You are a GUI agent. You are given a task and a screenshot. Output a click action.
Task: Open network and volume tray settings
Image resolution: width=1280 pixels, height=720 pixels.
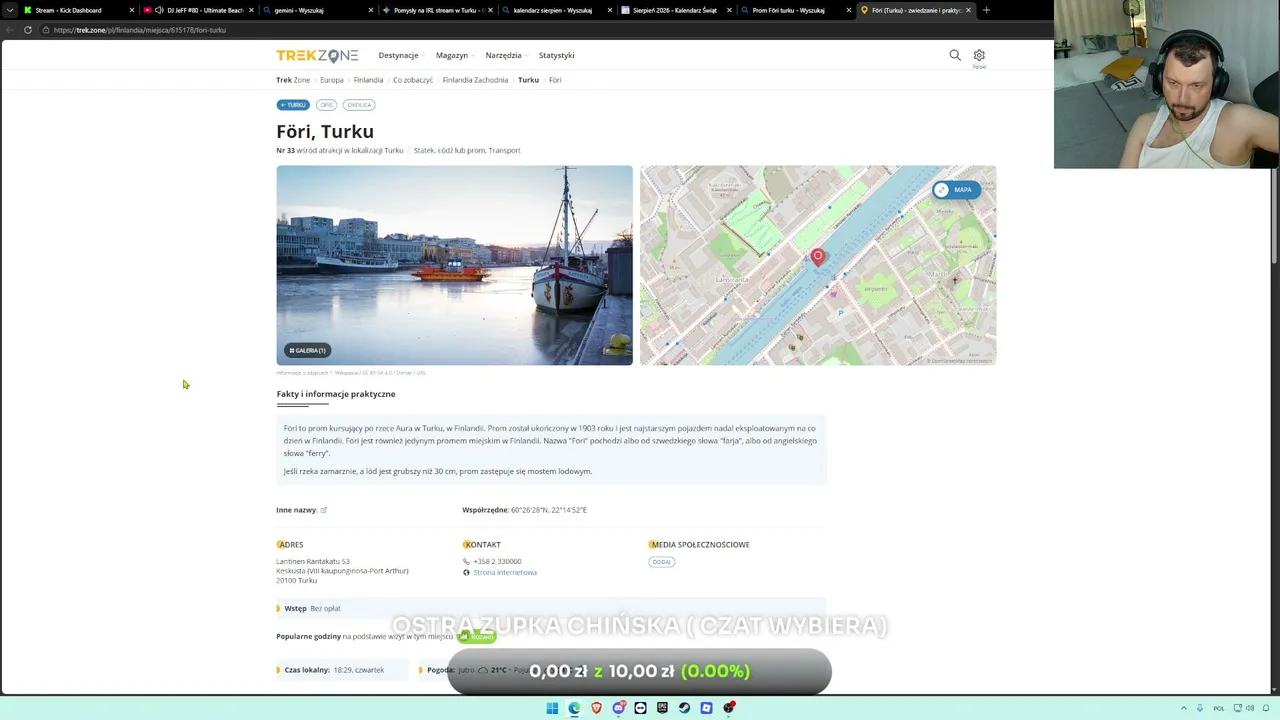click(x=1245, y=708)
